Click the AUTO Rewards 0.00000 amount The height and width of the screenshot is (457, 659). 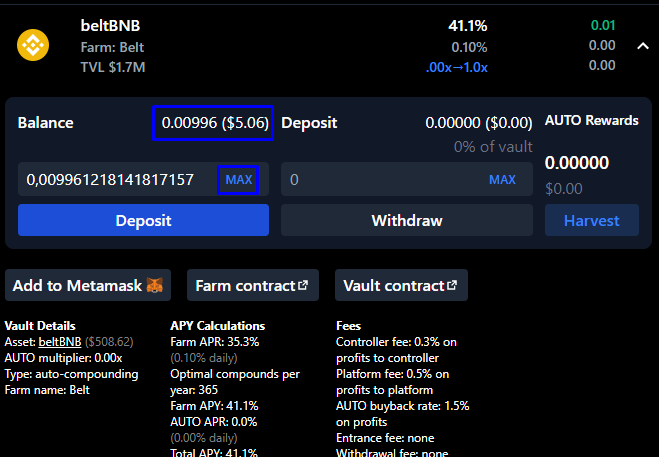click(x=576, y=163)
